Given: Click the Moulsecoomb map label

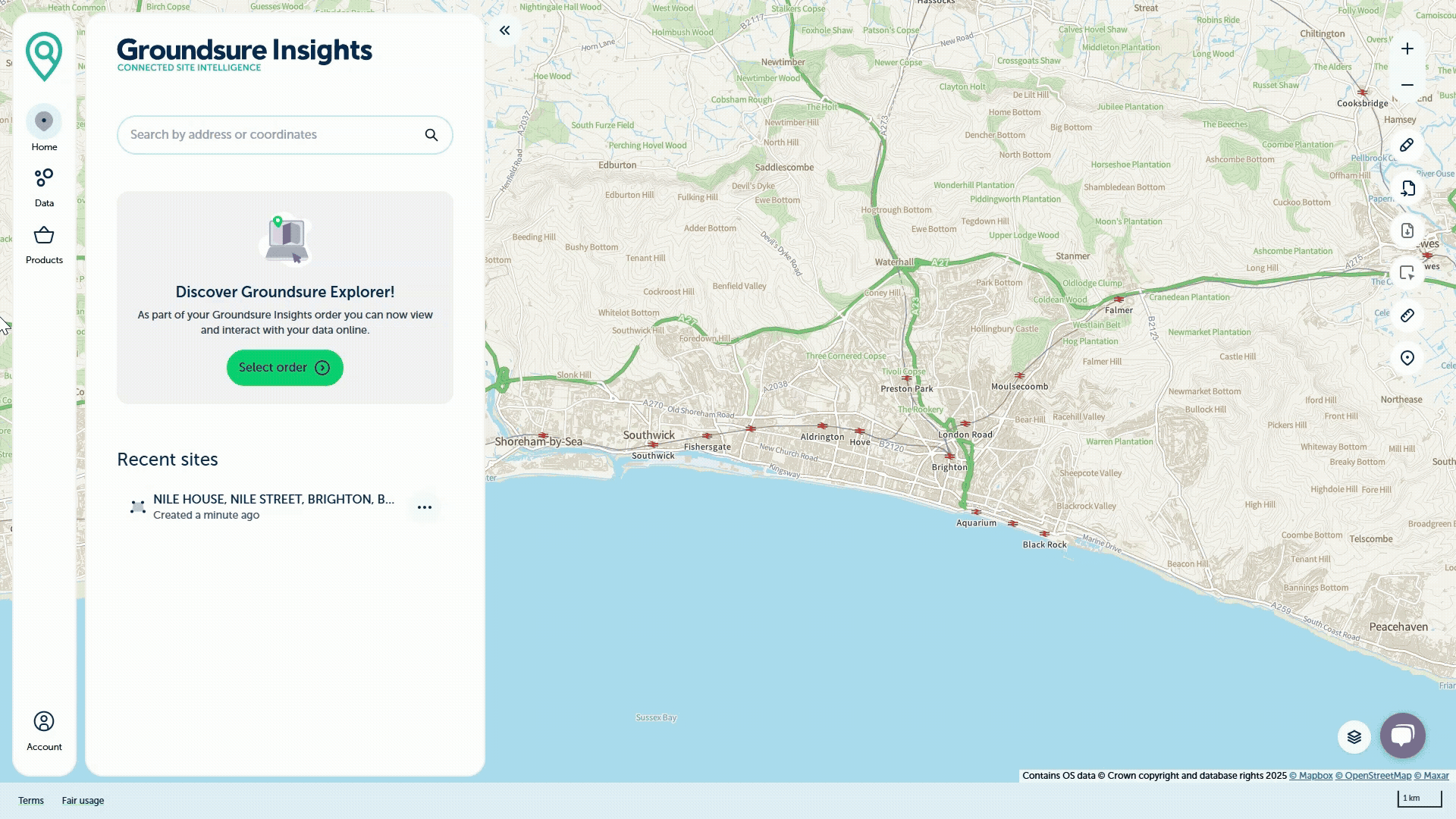Looking at the screenshot, I should tap(1019, 387).
